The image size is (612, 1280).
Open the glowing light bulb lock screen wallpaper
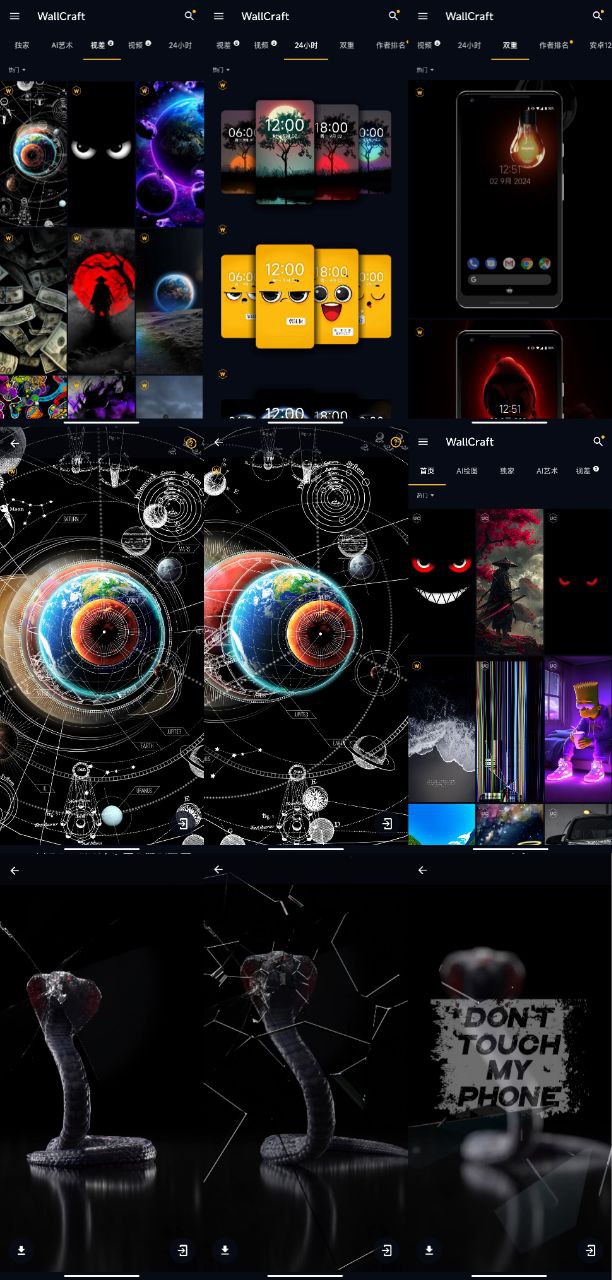[x=510, y=200]
